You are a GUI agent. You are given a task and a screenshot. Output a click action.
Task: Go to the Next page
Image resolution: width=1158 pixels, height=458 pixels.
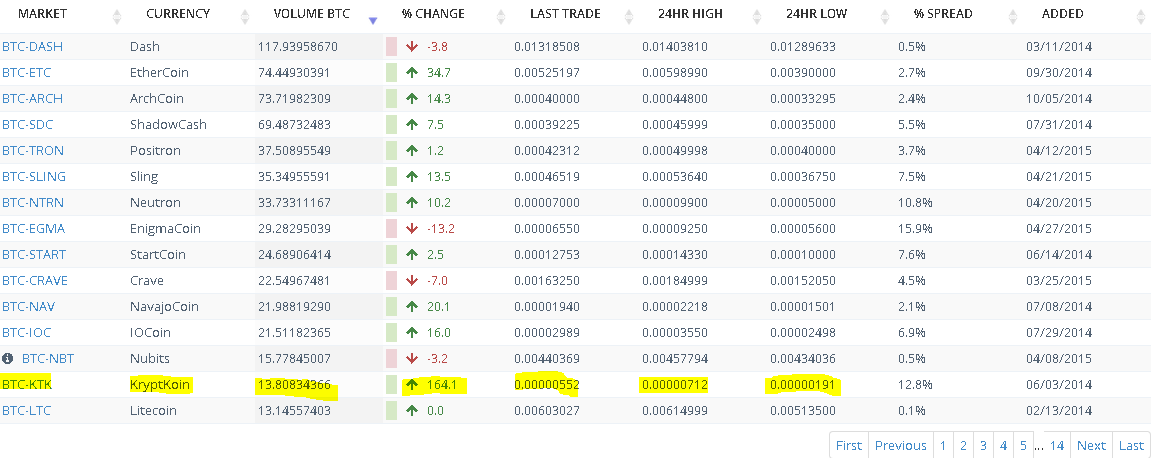click(x=1091, y=445)
